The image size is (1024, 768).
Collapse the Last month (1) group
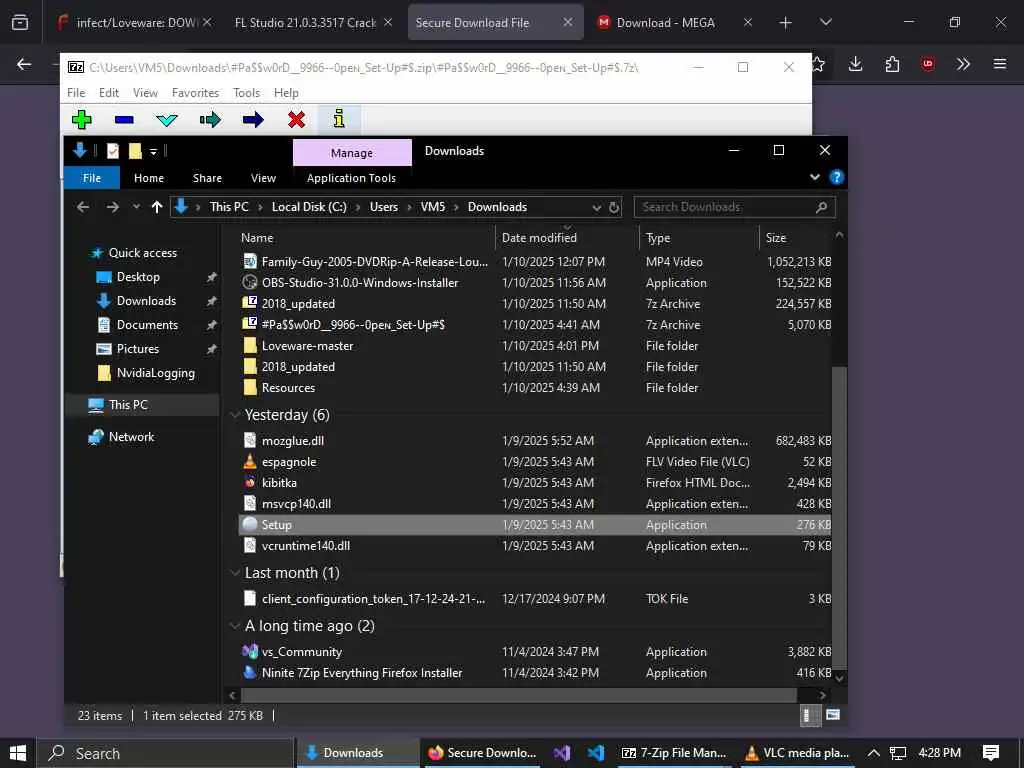click(235, 573)
